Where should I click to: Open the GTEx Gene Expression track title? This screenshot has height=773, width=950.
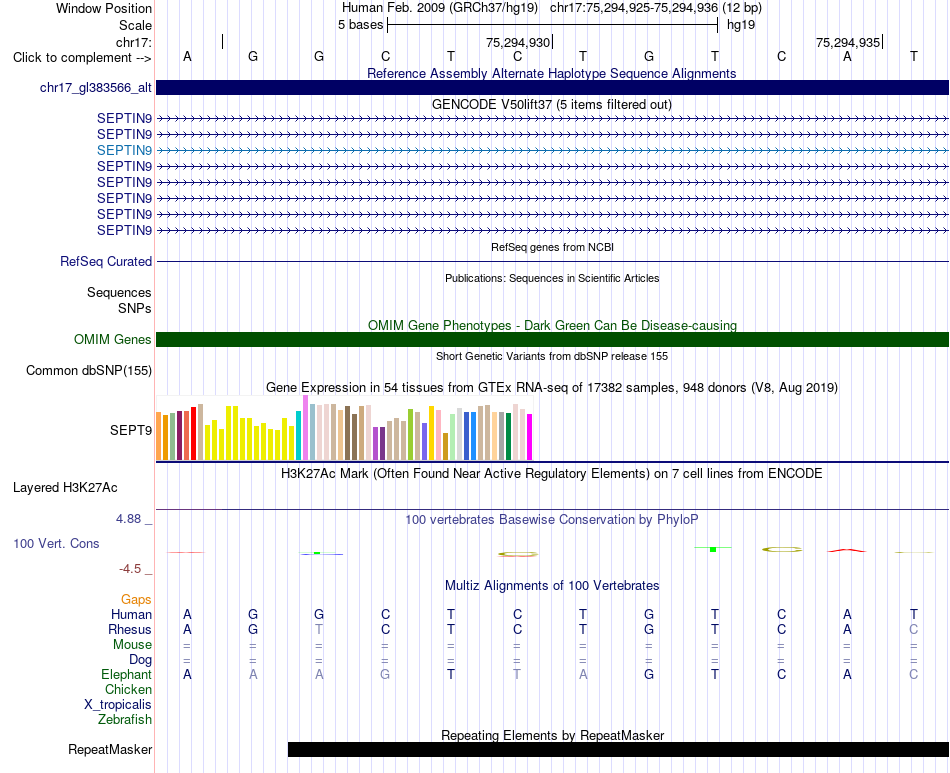551,387
